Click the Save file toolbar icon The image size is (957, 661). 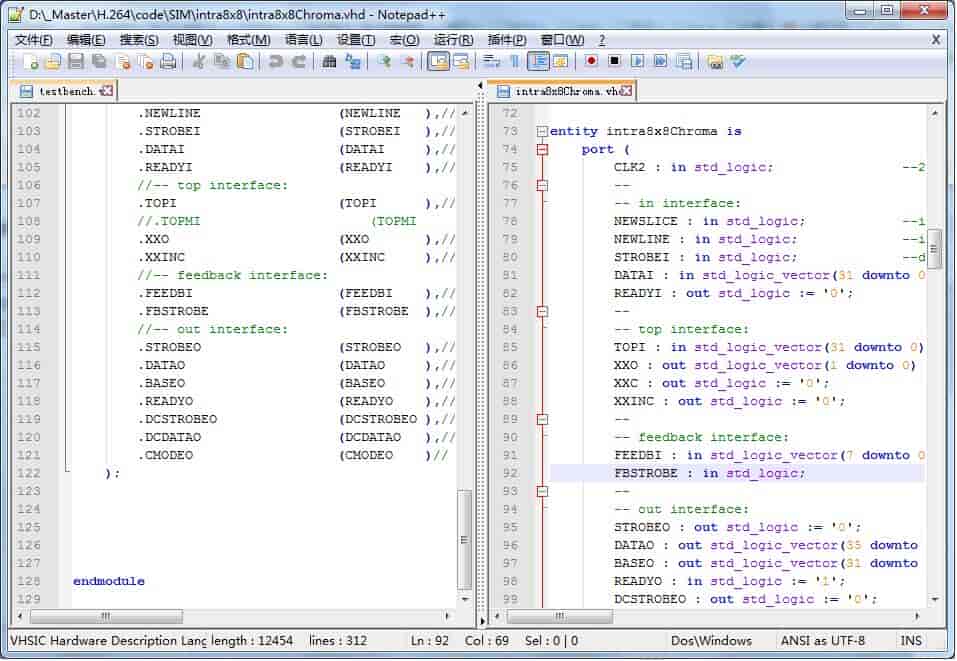pyautogui.click(x=76, y=62)
